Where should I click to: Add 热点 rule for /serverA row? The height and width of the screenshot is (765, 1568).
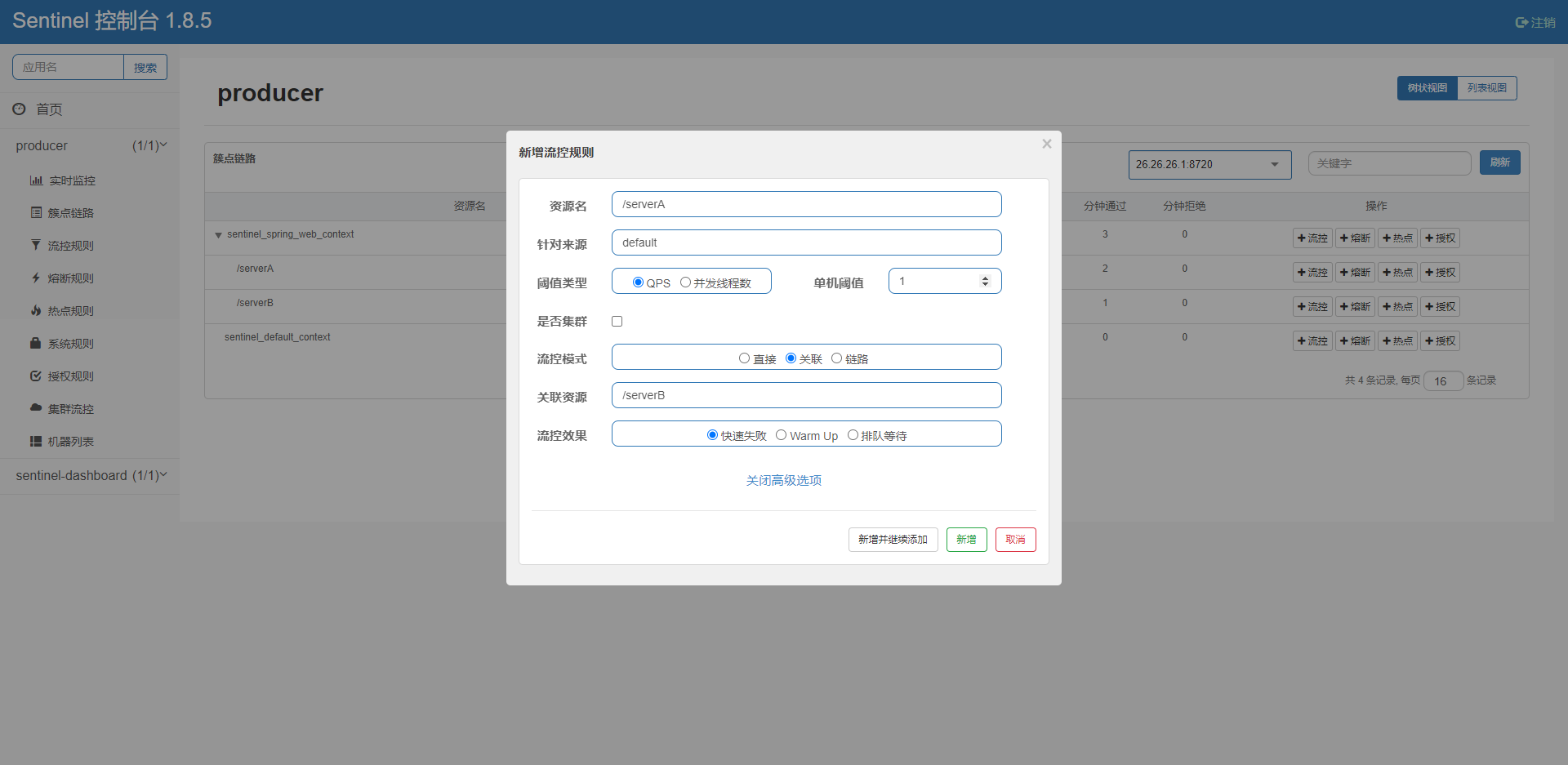click(1397, 273)
